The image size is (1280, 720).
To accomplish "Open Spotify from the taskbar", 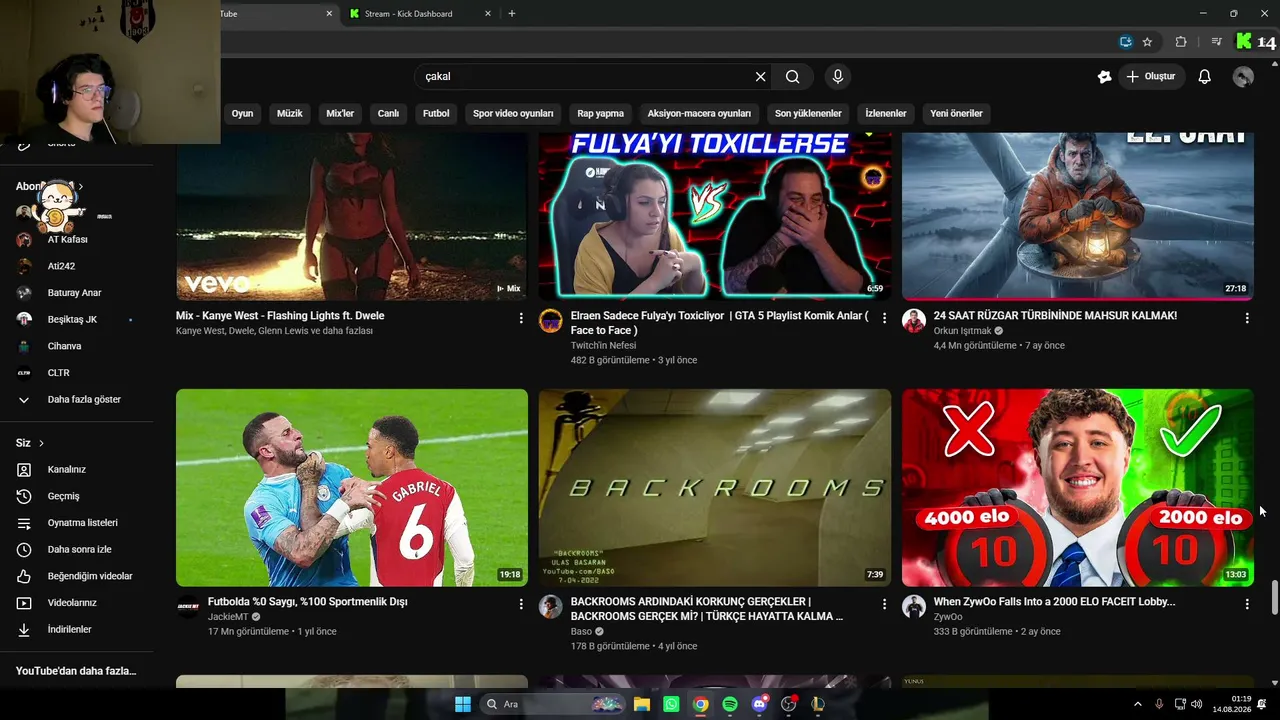I will (730, 704).
